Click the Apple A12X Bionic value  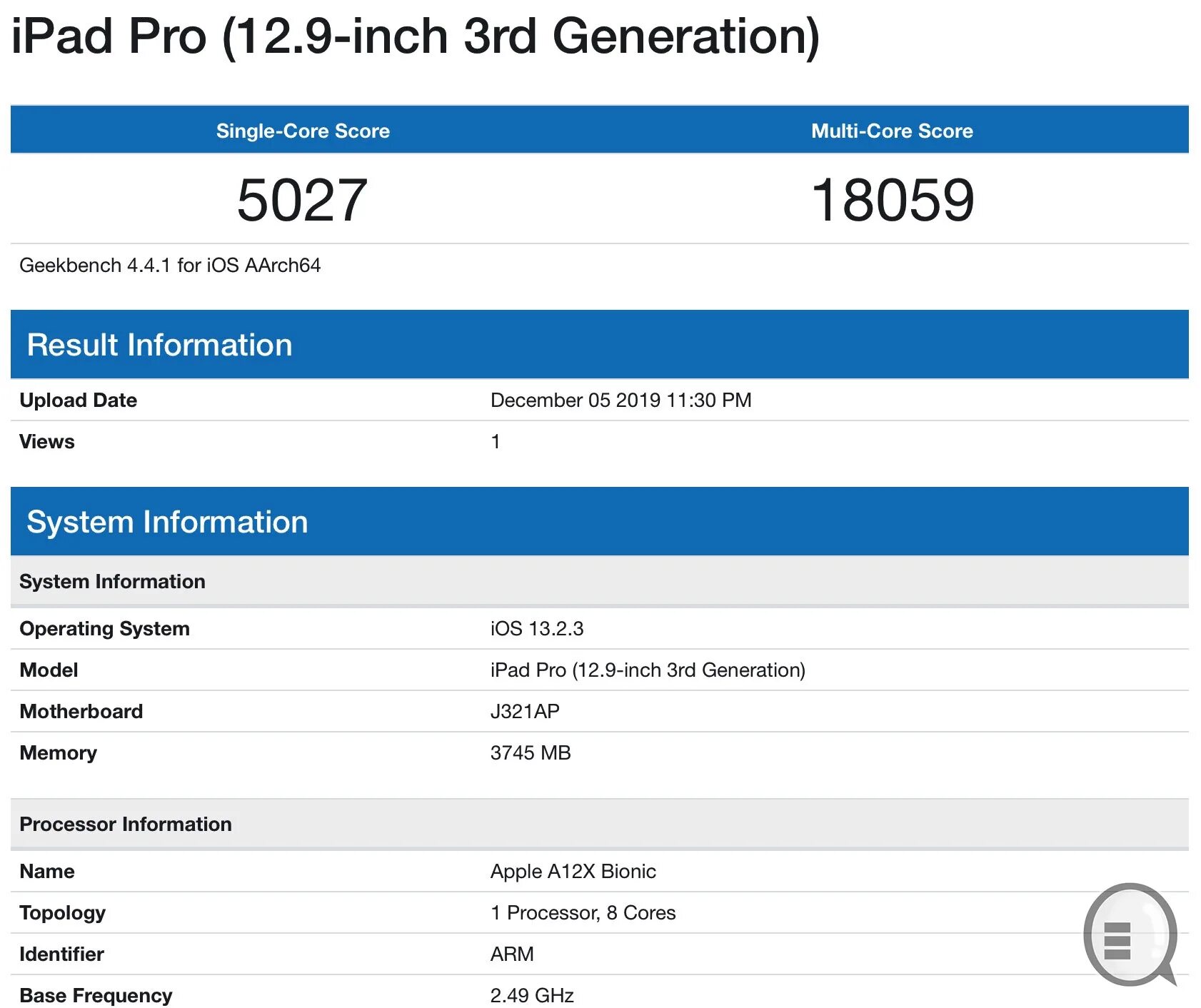(x=573, y=872)
